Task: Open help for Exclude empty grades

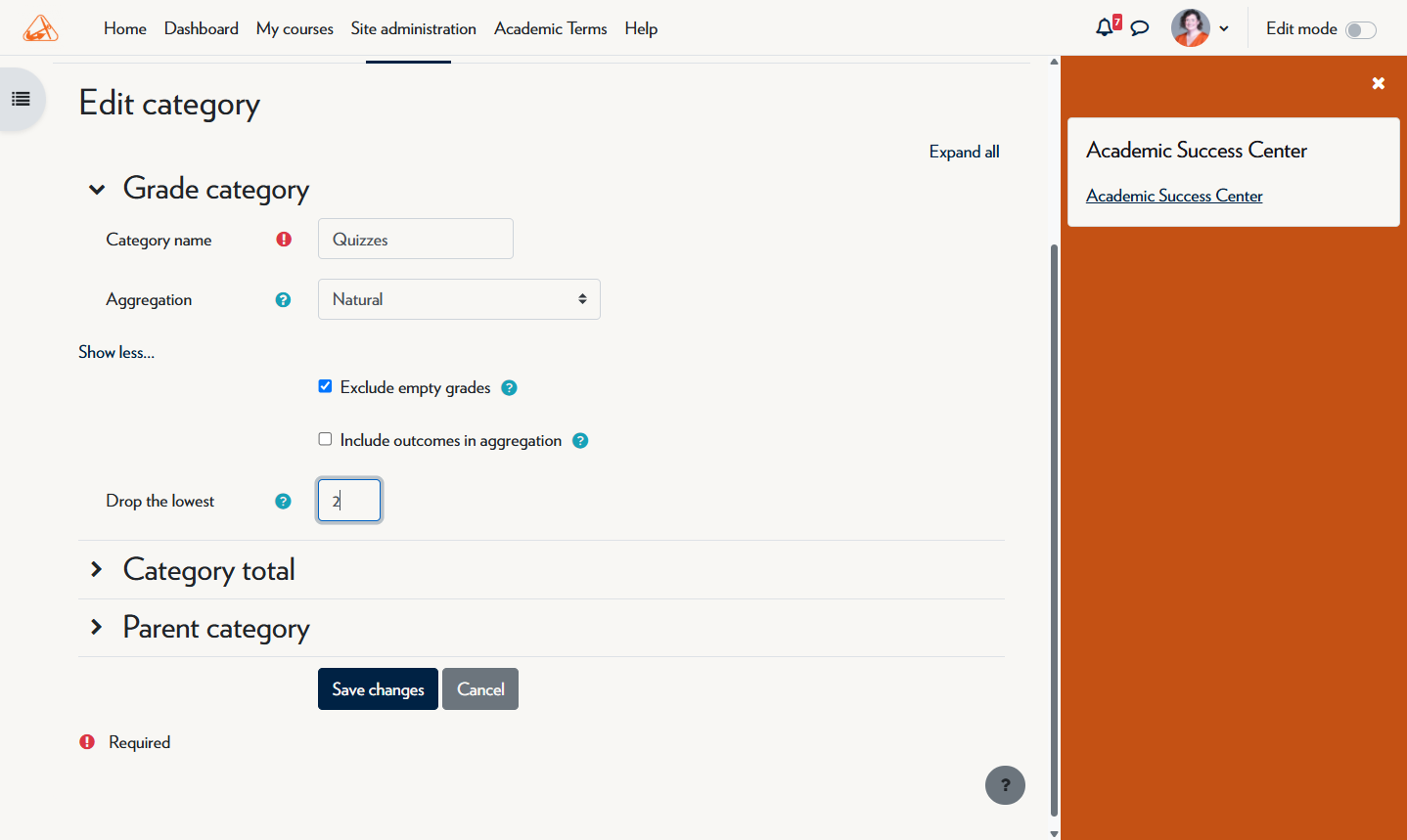Action: (509, 387)
